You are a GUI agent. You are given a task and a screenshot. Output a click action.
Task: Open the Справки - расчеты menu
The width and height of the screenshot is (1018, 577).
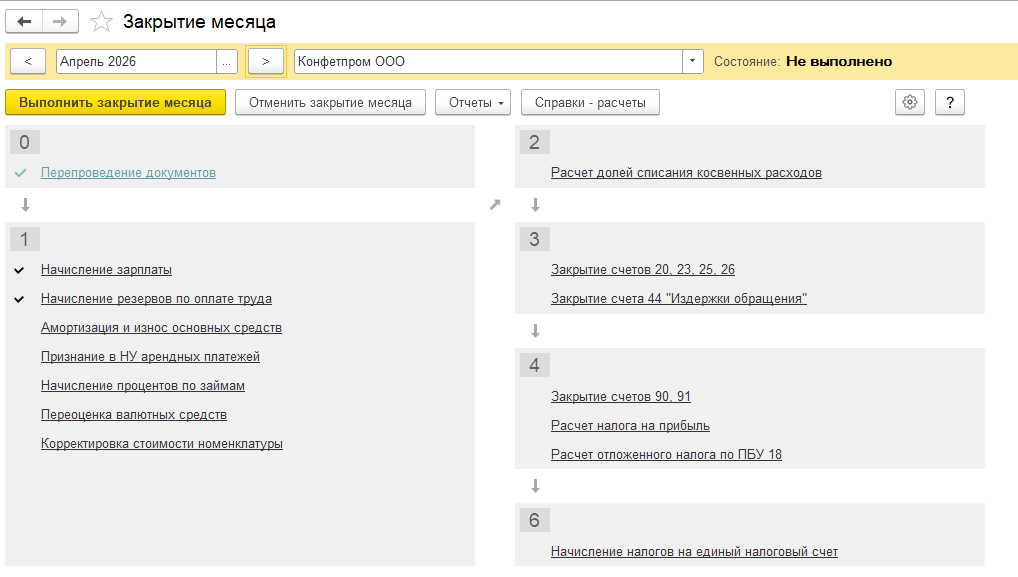point(590,102)
